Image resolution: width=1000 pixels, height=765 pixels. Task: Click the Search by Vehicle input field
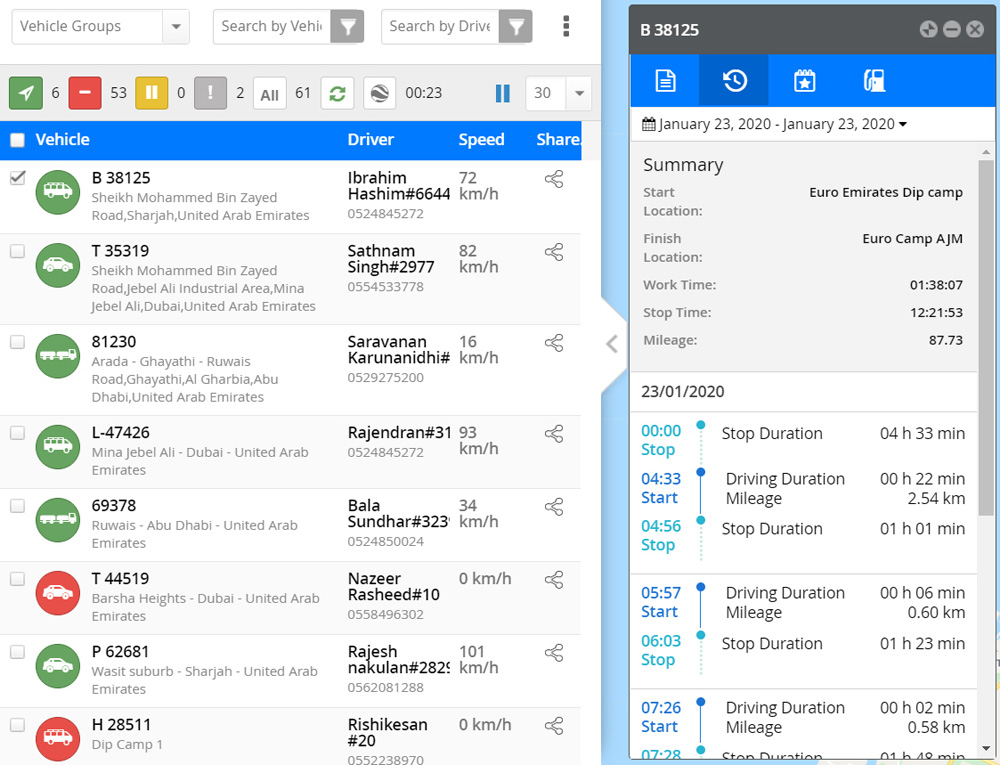[271, 27]
